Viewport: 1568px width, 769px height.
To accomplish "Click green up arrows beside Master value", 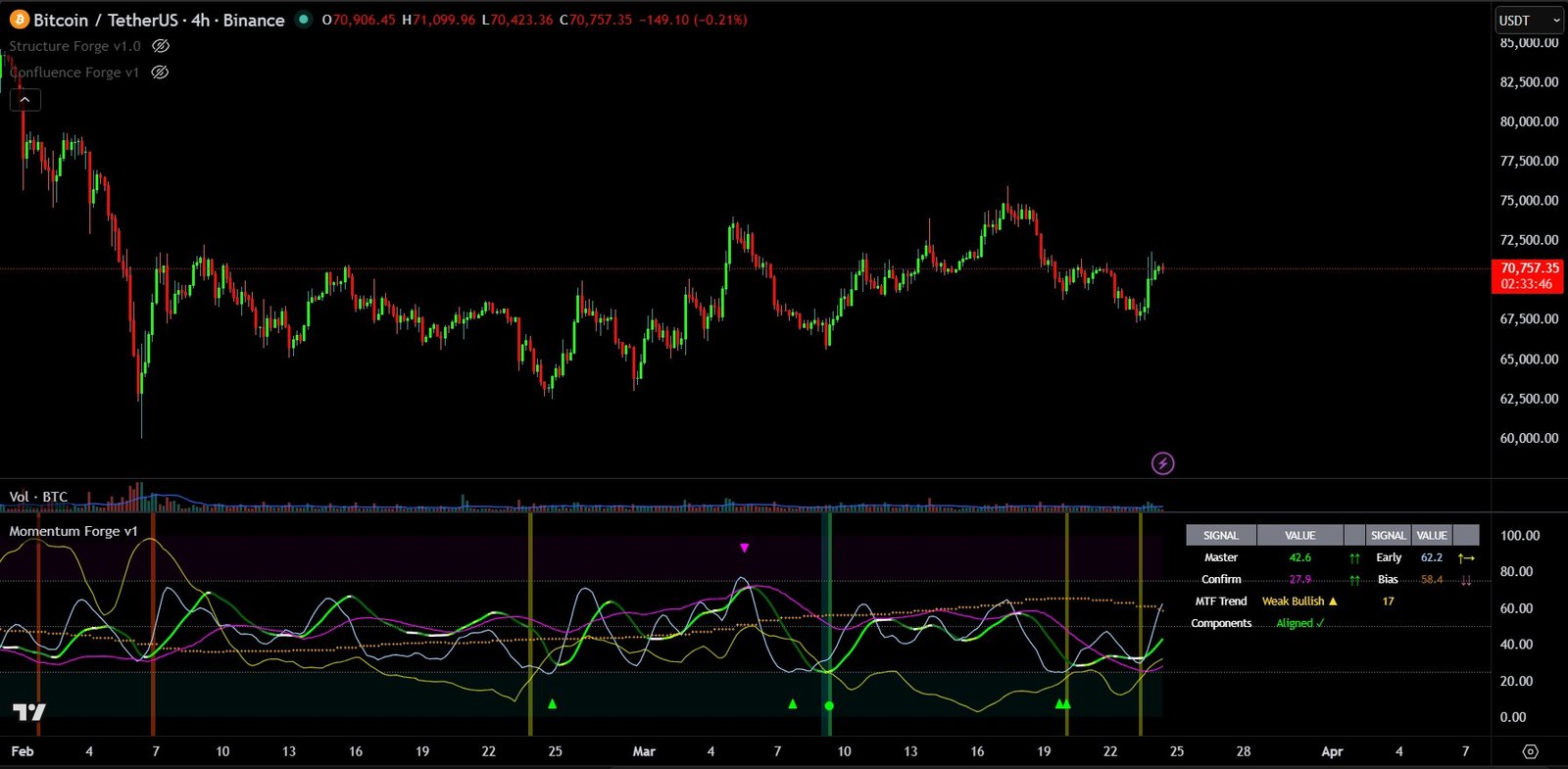I will pyautogui.click(x=1353, y=557).
